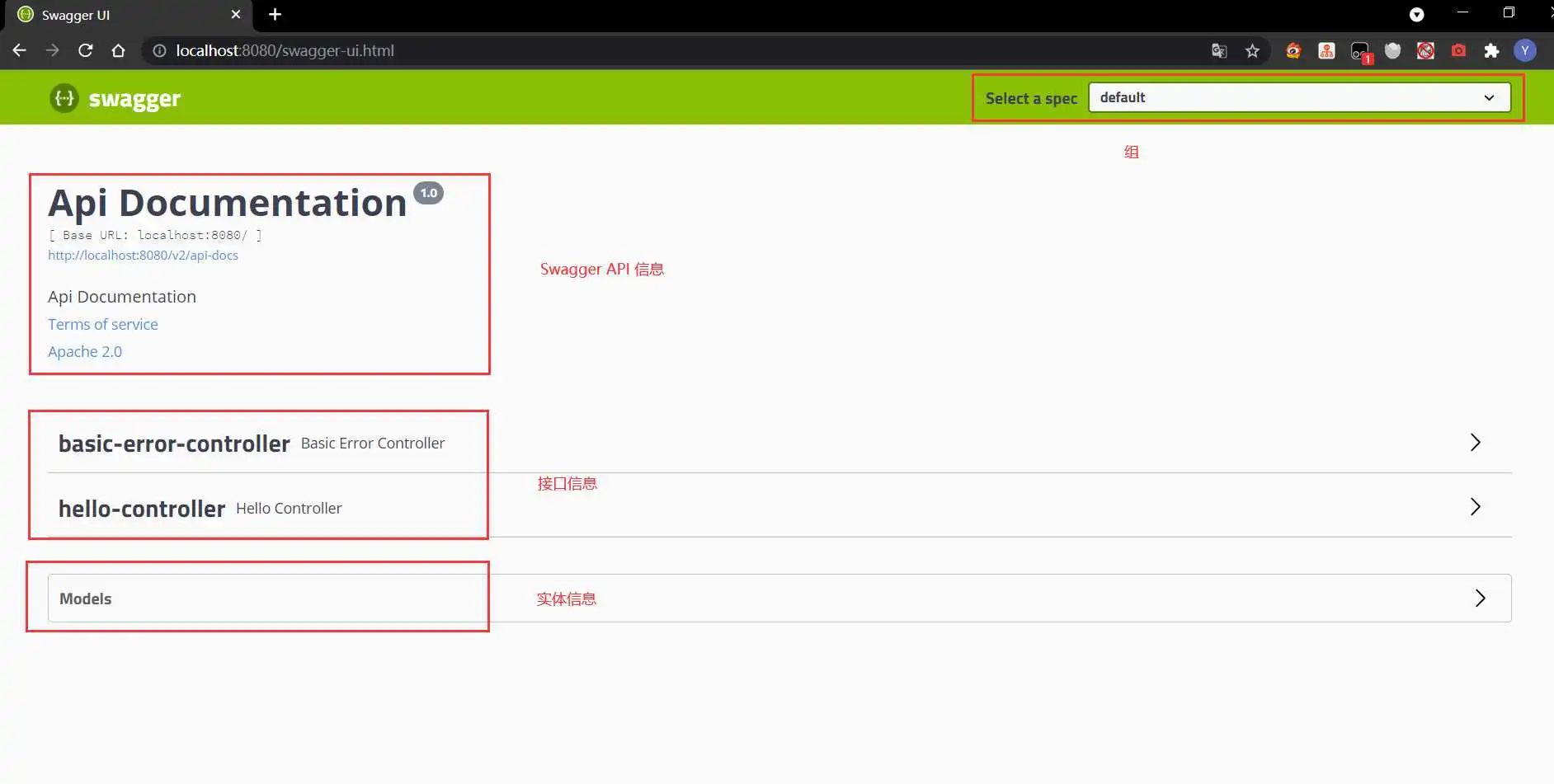
Task: Reload the page with refresh icon
Action: (x=85, y=50)
